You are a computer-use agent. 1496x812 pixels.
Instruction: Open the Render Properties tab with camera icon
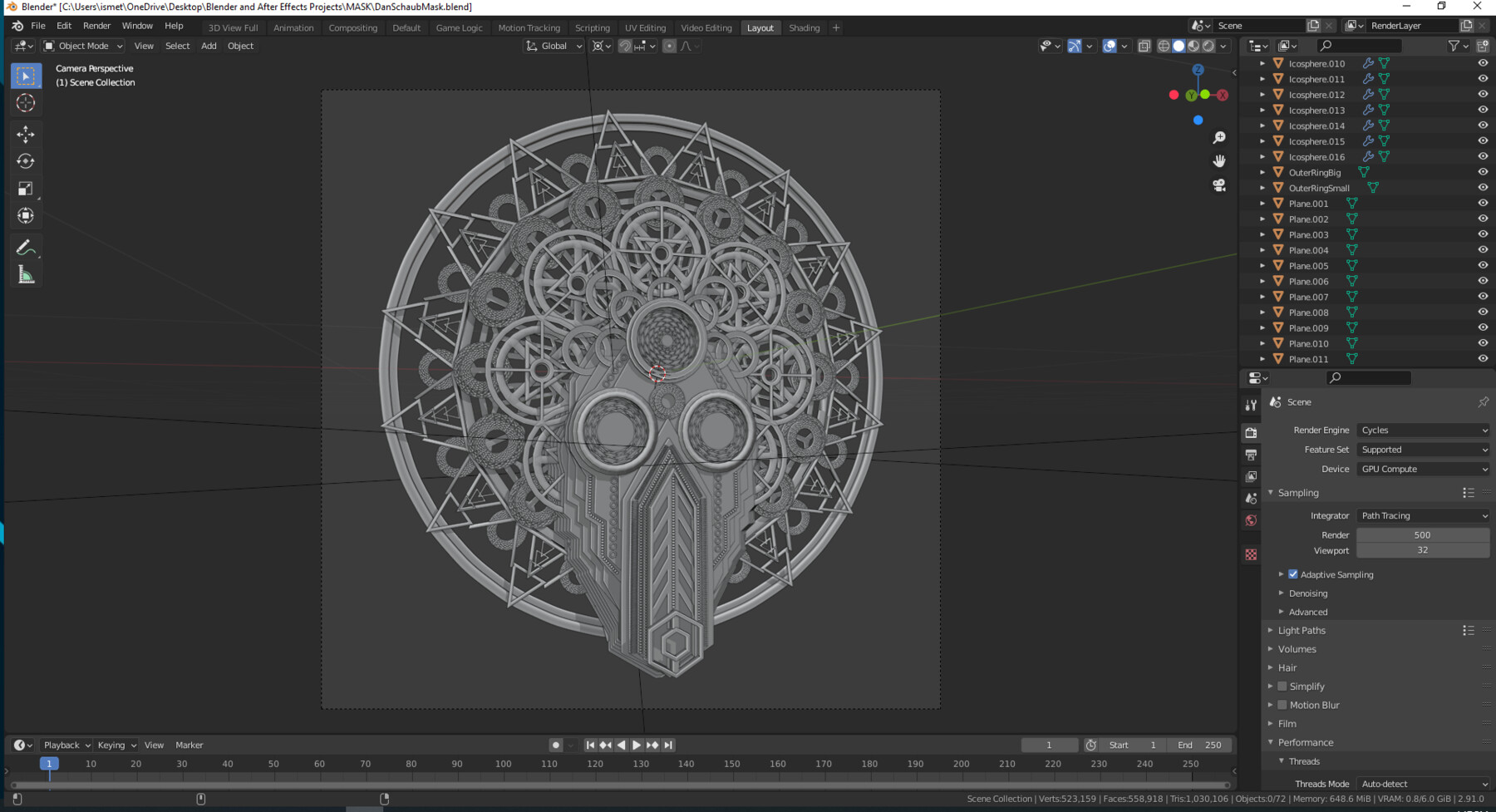pyautogui.click(x=1251, y=432)
